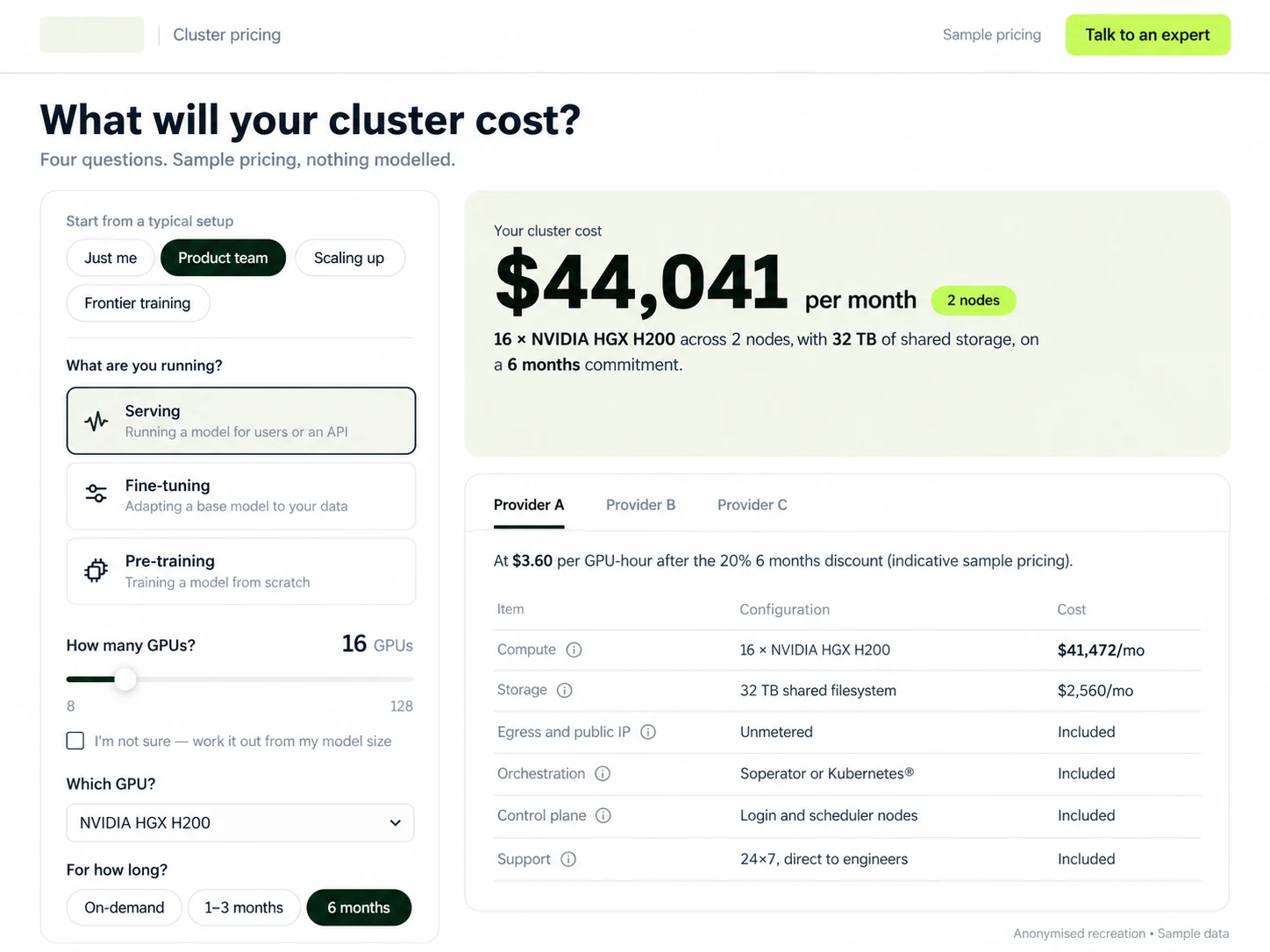Click the Talk to an expert button
The width and height of the screenshot is (1270, 952).
coord(1148,35)
